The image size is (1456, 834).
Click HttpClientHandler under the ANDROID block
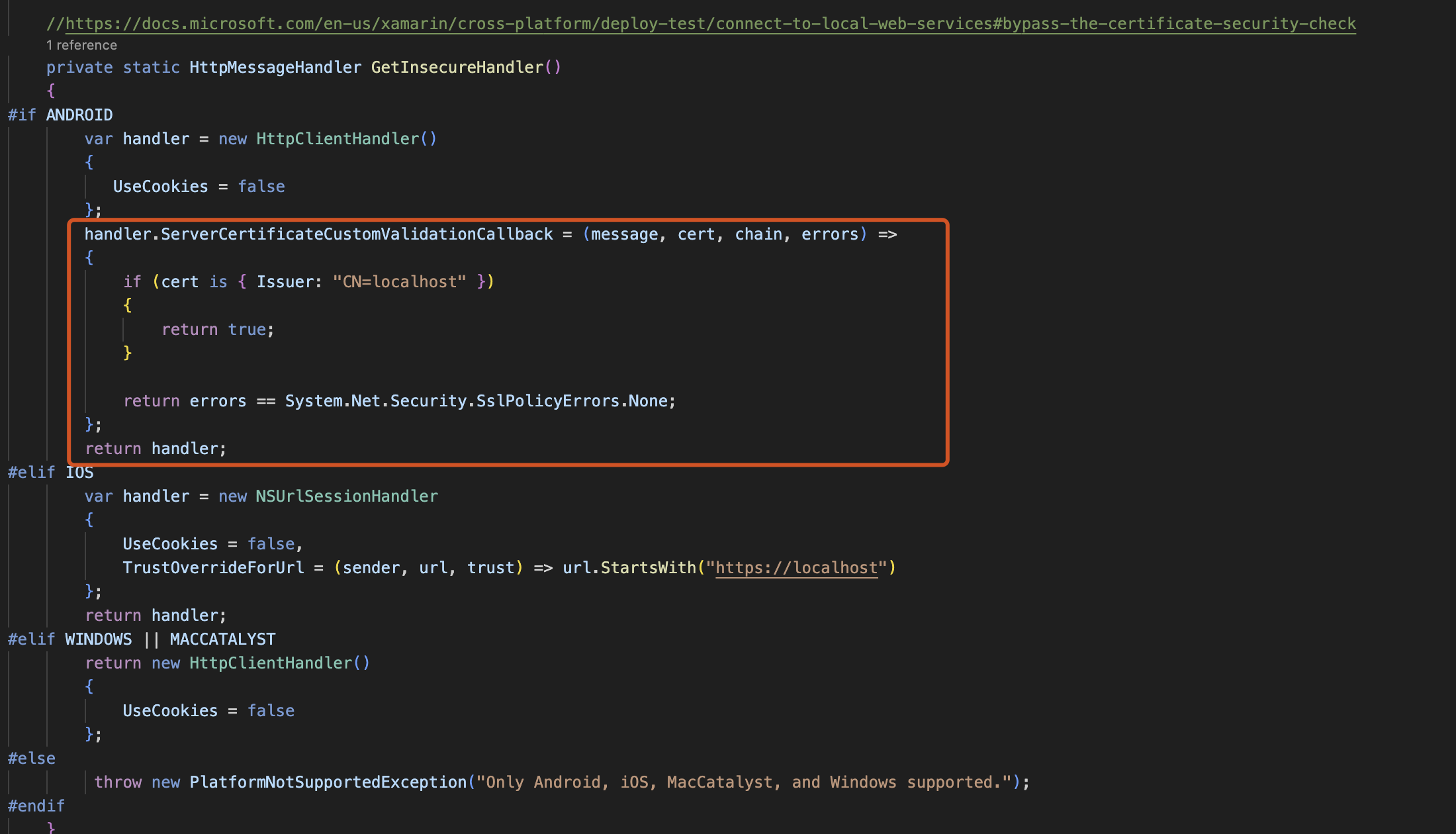pyautogui.click(x=338, y=139)
